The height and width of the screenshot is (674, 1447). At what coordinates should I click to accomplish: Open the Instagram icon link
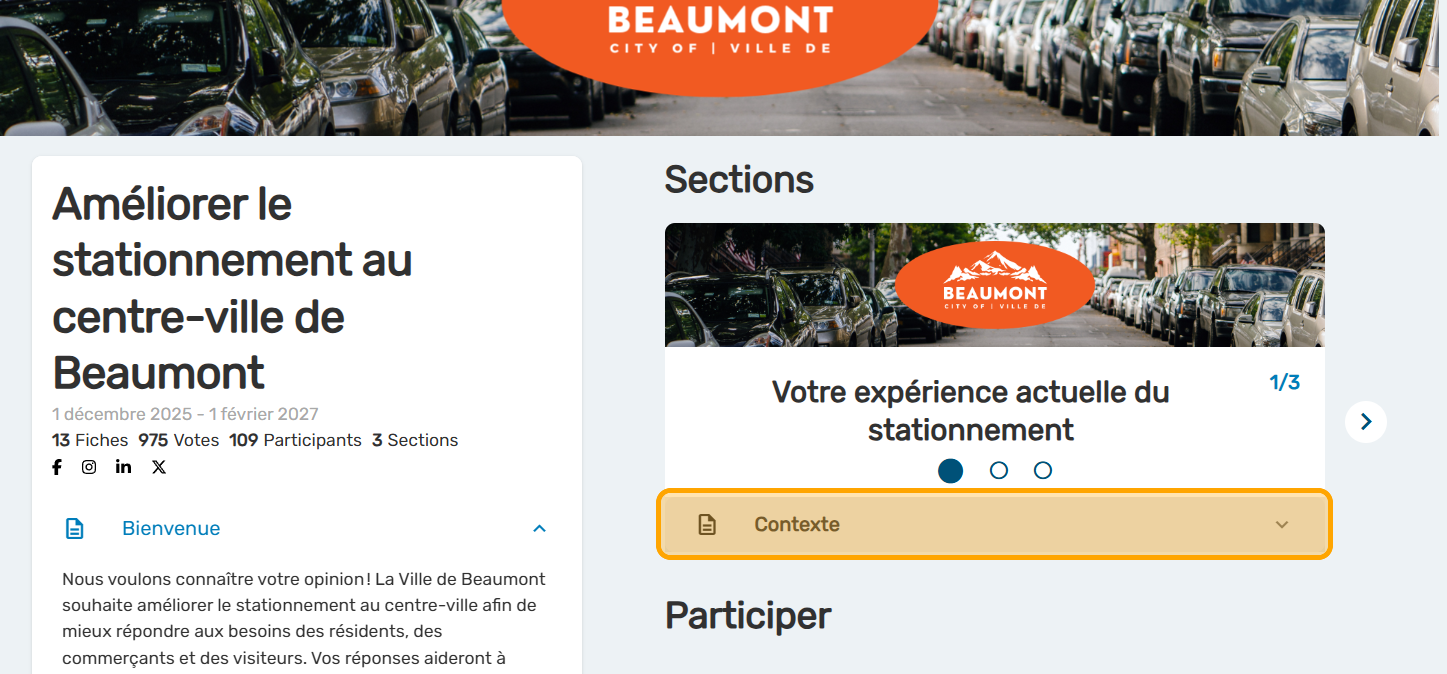point(89,467)
